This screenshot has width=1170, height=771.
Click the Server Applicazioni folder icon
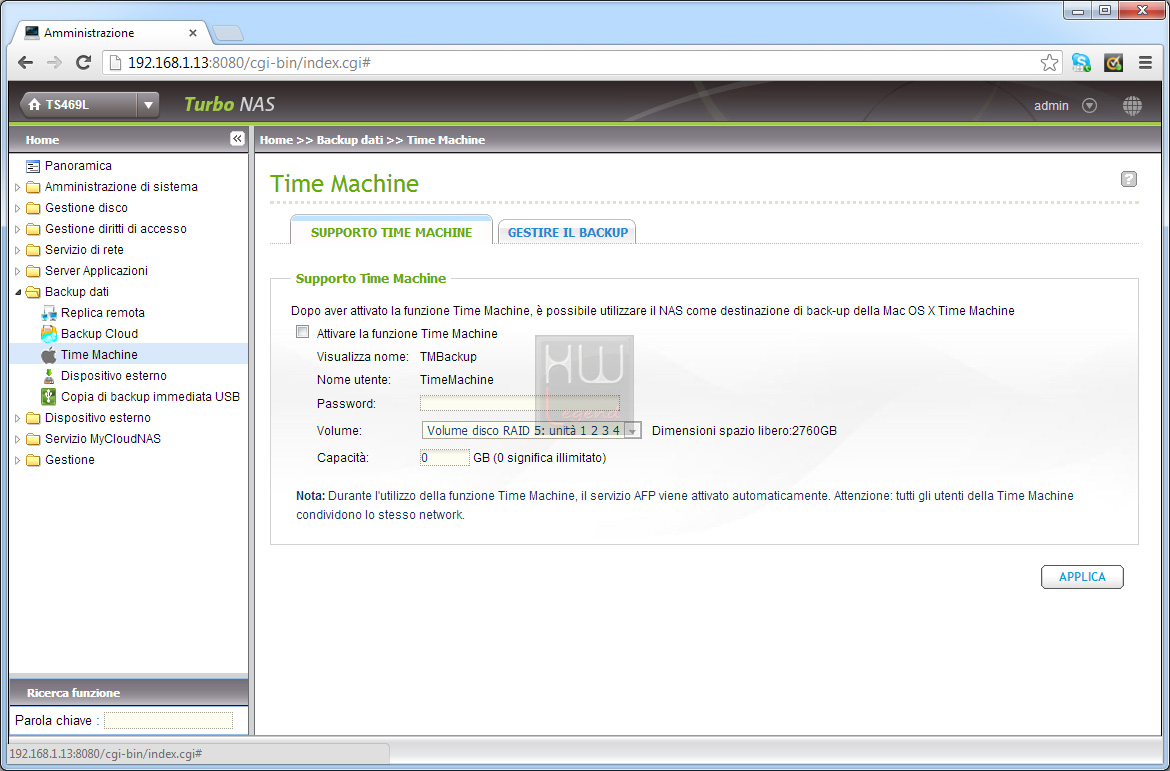click(x=33, y=270)
